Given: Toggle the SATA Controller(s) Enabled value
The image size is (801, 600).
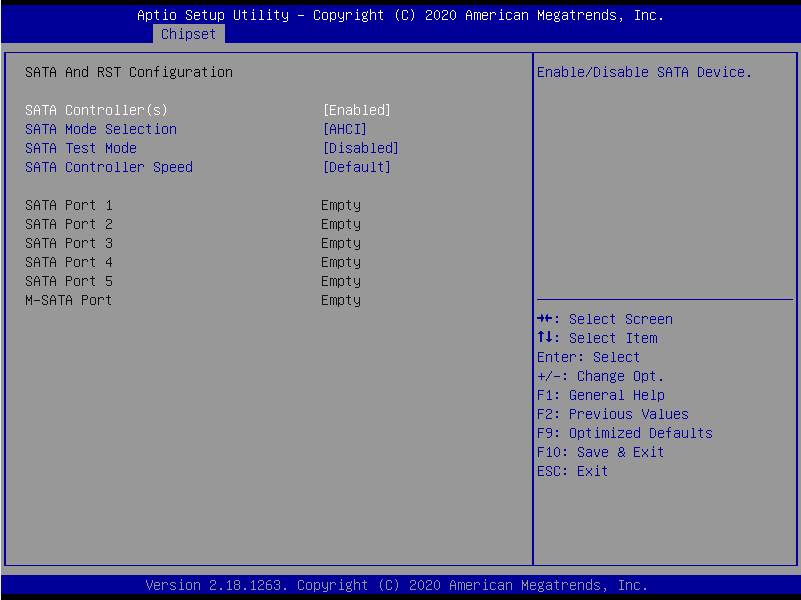Looking at the screenshot, I should (x=356, y=110).
